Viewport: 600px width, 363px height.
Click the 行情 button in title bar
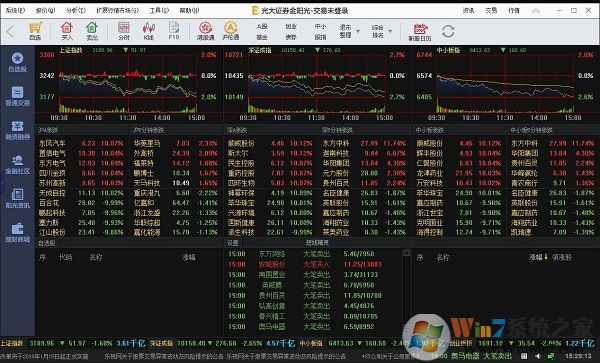coord(514,11)
